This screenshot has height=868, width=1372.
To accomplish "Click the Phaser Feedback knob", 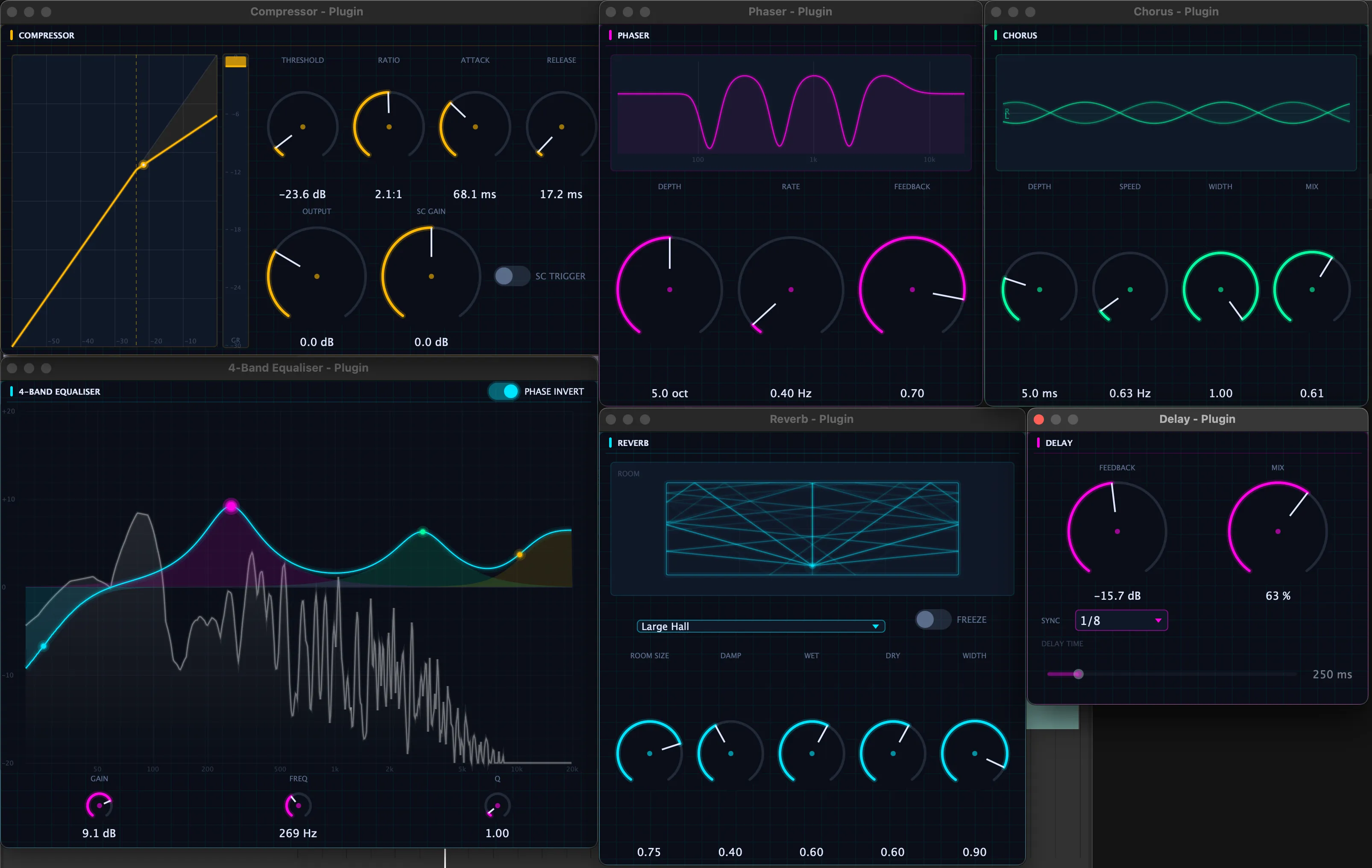I will pos(912,290).
